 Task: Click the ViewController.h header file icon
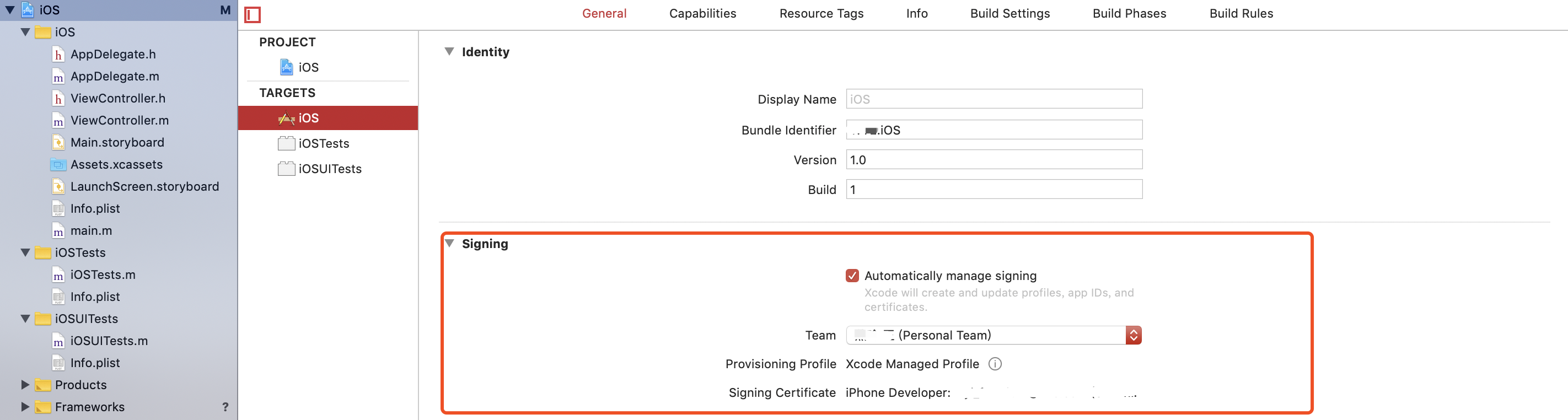58,99
